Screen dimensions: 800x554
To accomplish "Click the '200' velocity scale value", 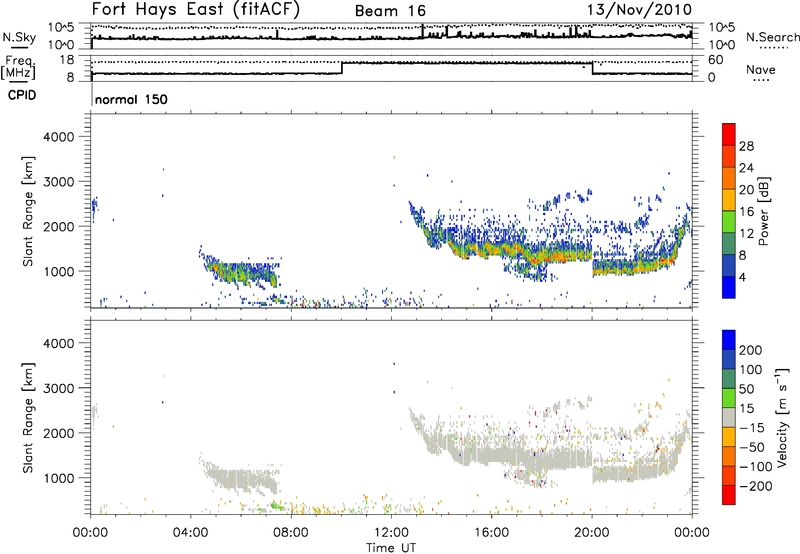I will [751, 350].
